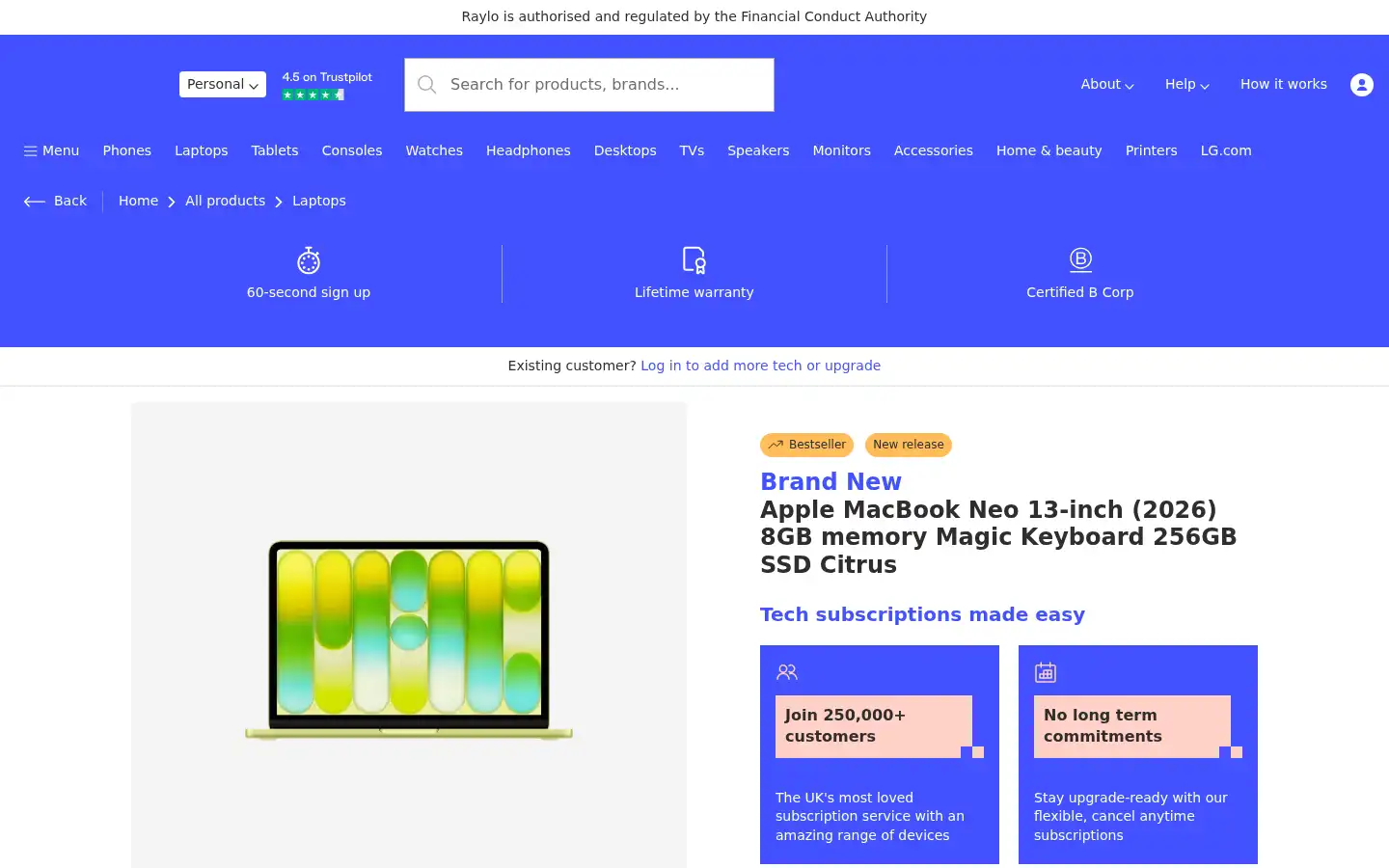Open the Printers category
The height and width of the screenshot is (868, 1389).
(1152, 150)
